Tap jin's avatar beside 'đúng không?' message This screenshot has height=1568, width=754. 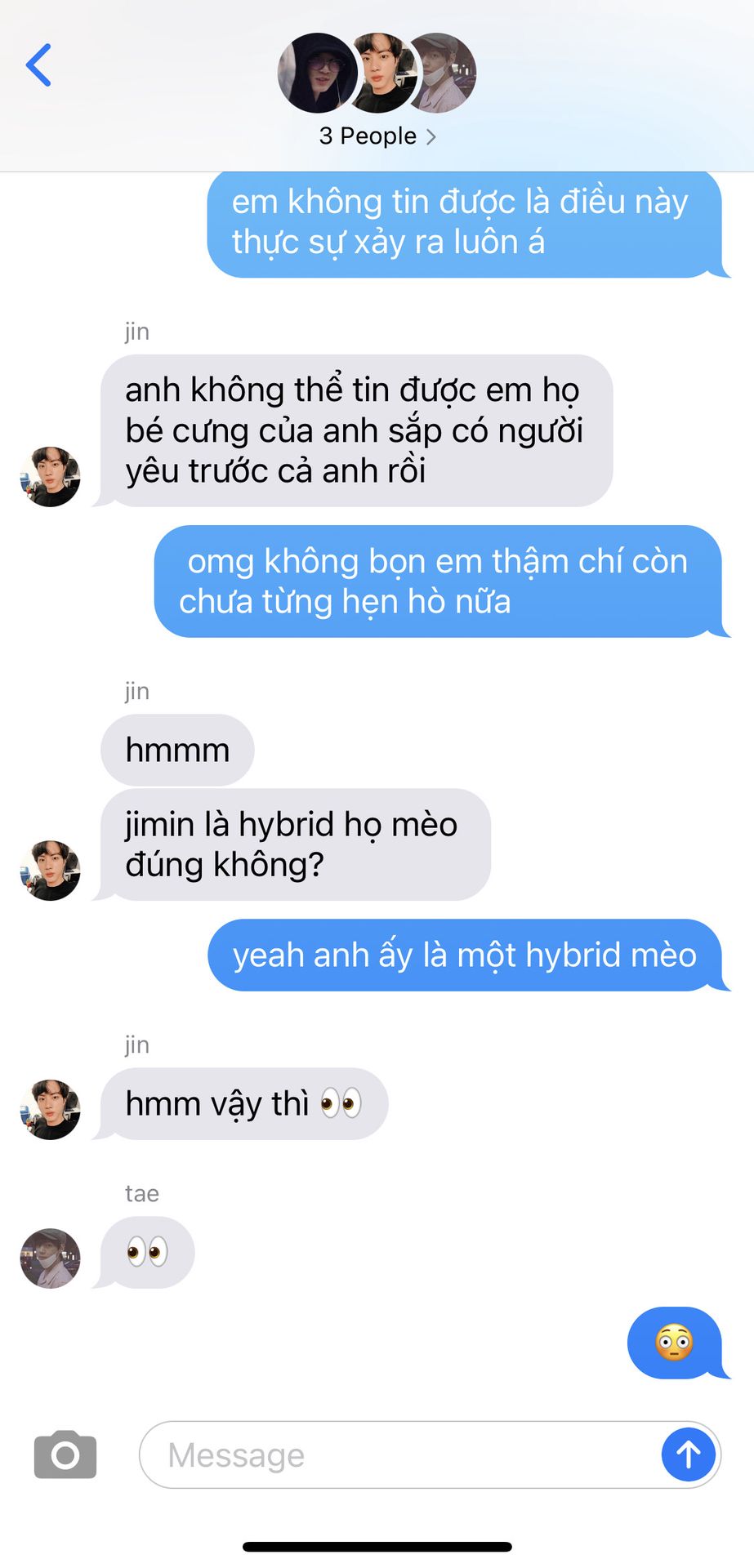pos(50,871)
